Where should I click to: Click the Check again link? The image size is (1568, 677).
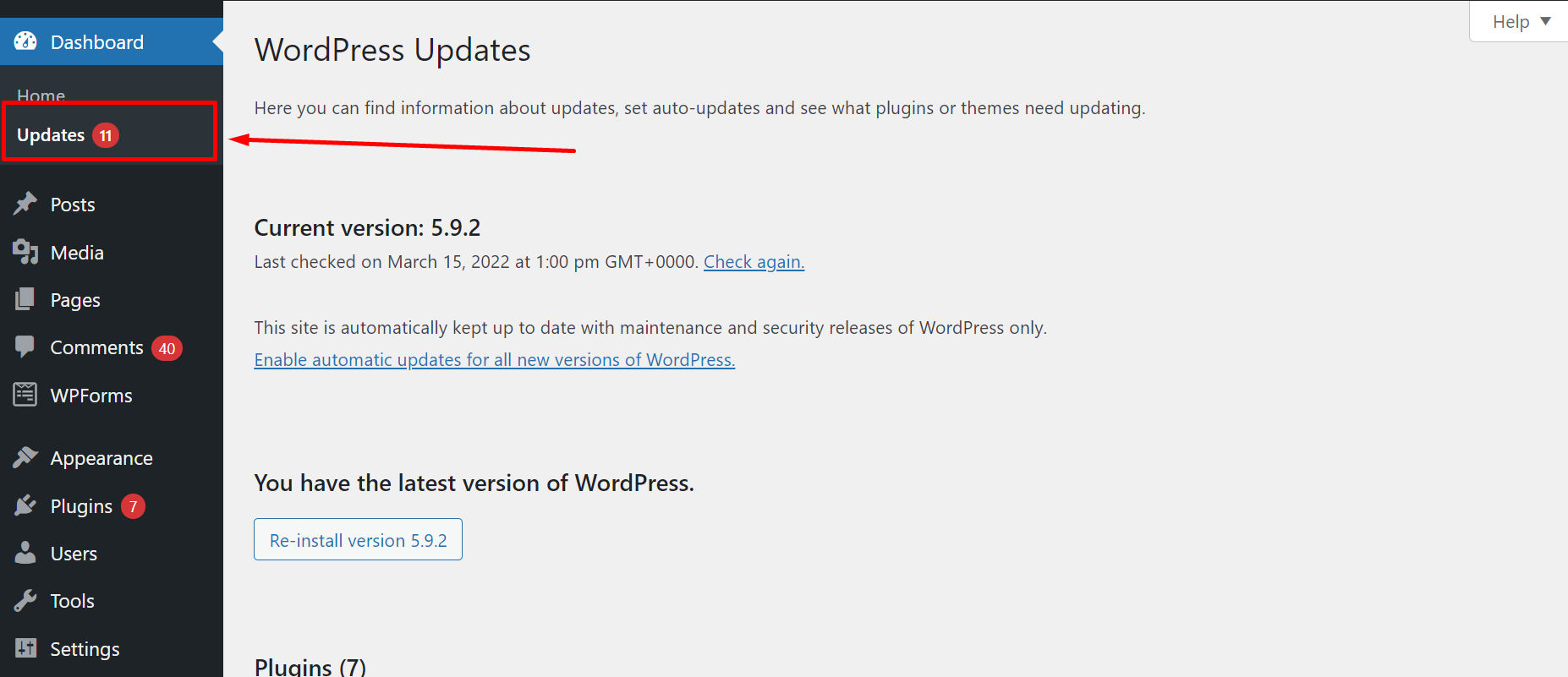click(x=754, y=262)
